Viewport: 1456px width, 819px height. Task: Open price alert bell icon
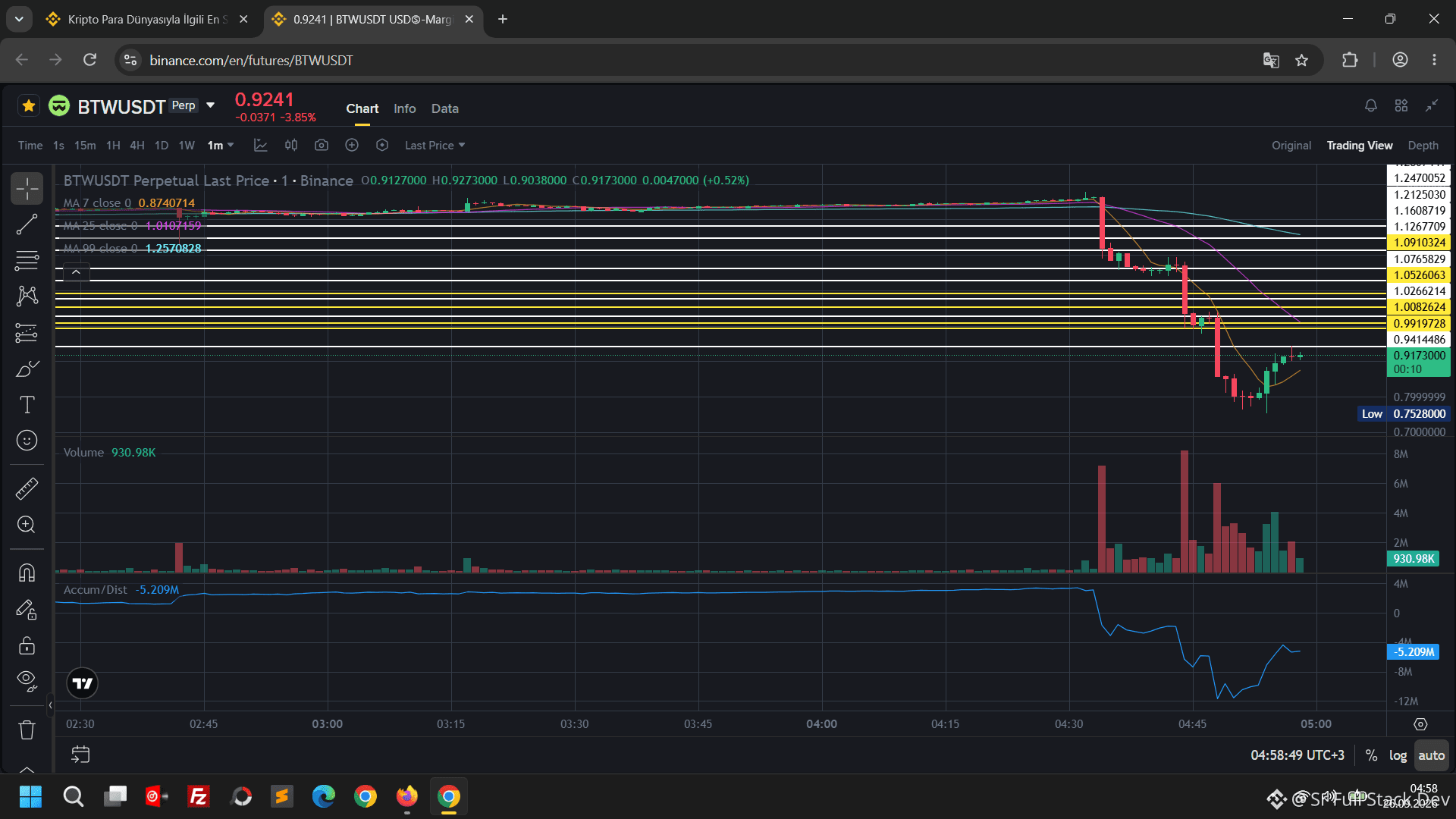[1370, 106]
